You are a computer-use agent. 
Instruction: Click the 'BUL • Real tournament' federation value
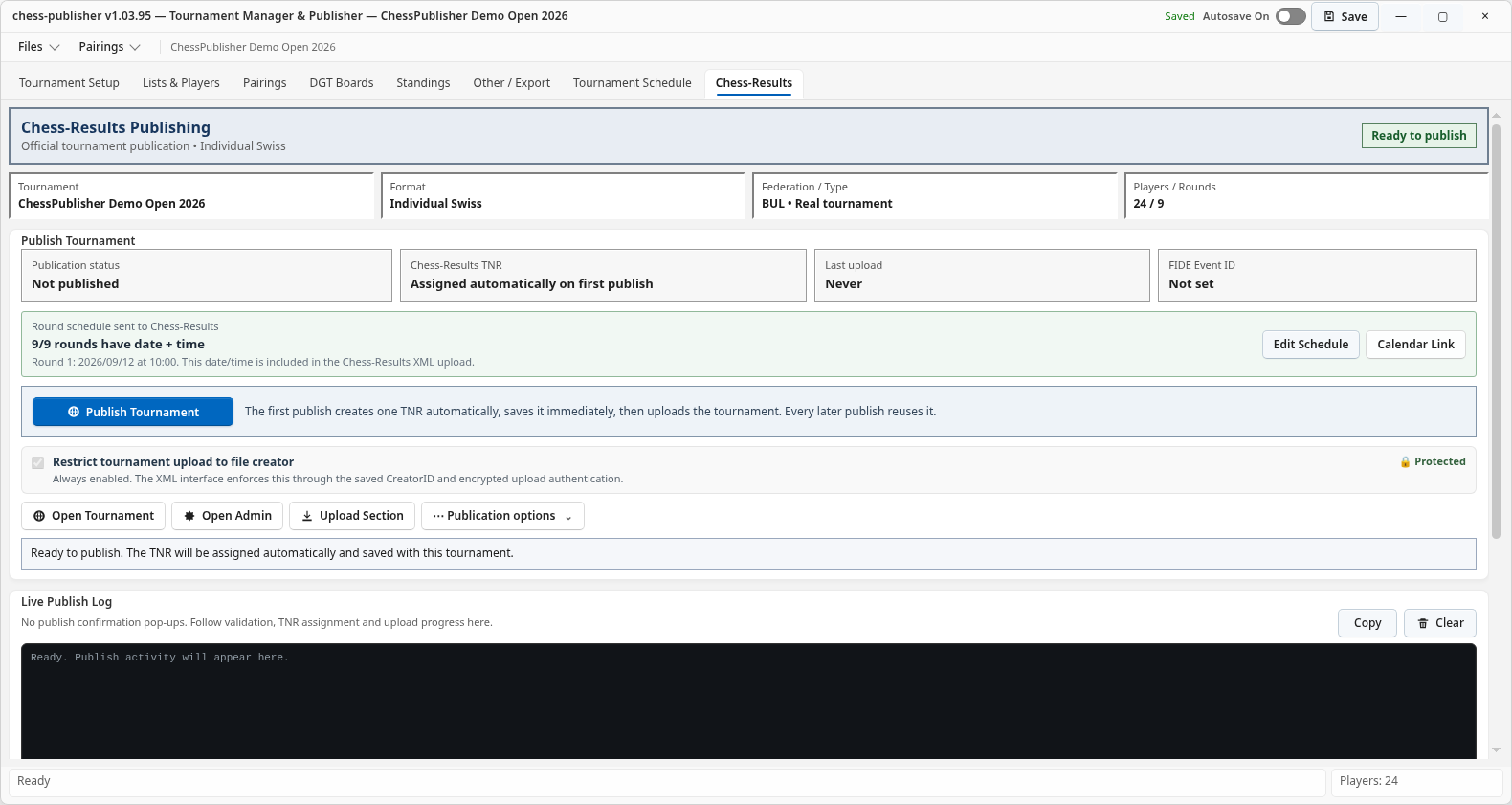827,204
